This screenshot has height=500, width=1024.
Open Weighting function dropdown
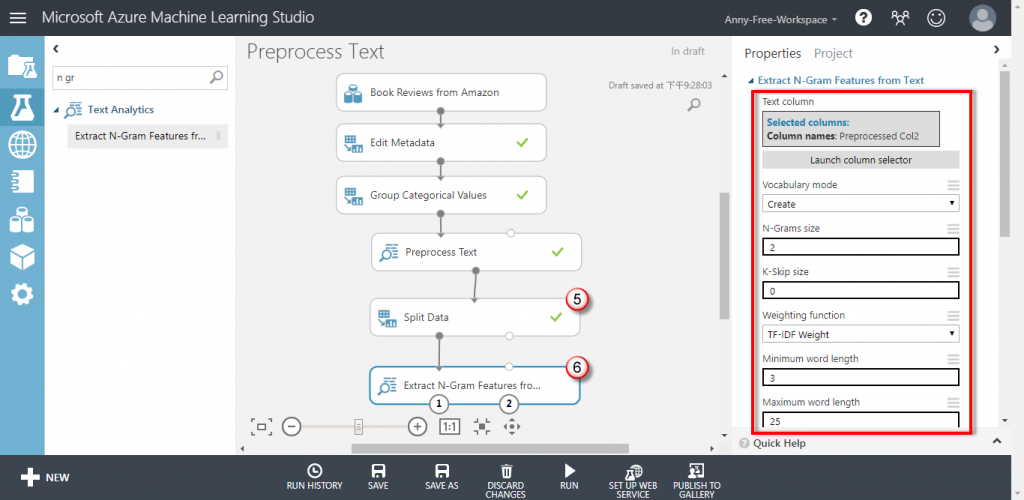(x=861, y=334)
